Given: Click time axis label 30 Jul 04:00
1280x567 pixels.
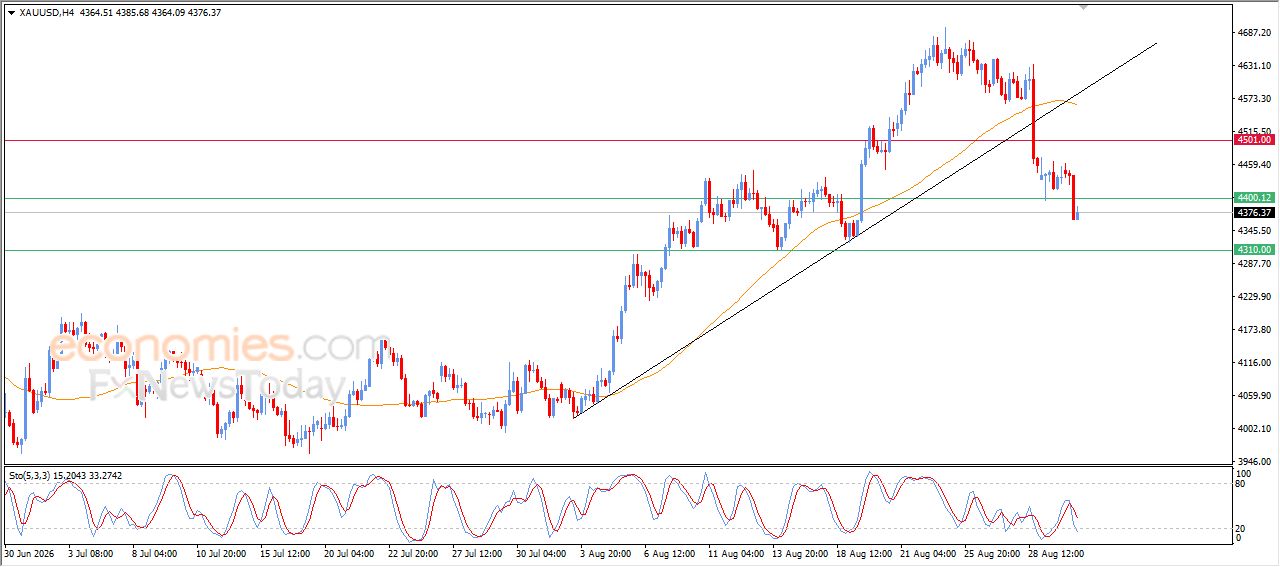Looking at the screenshot, I should 540,552.
